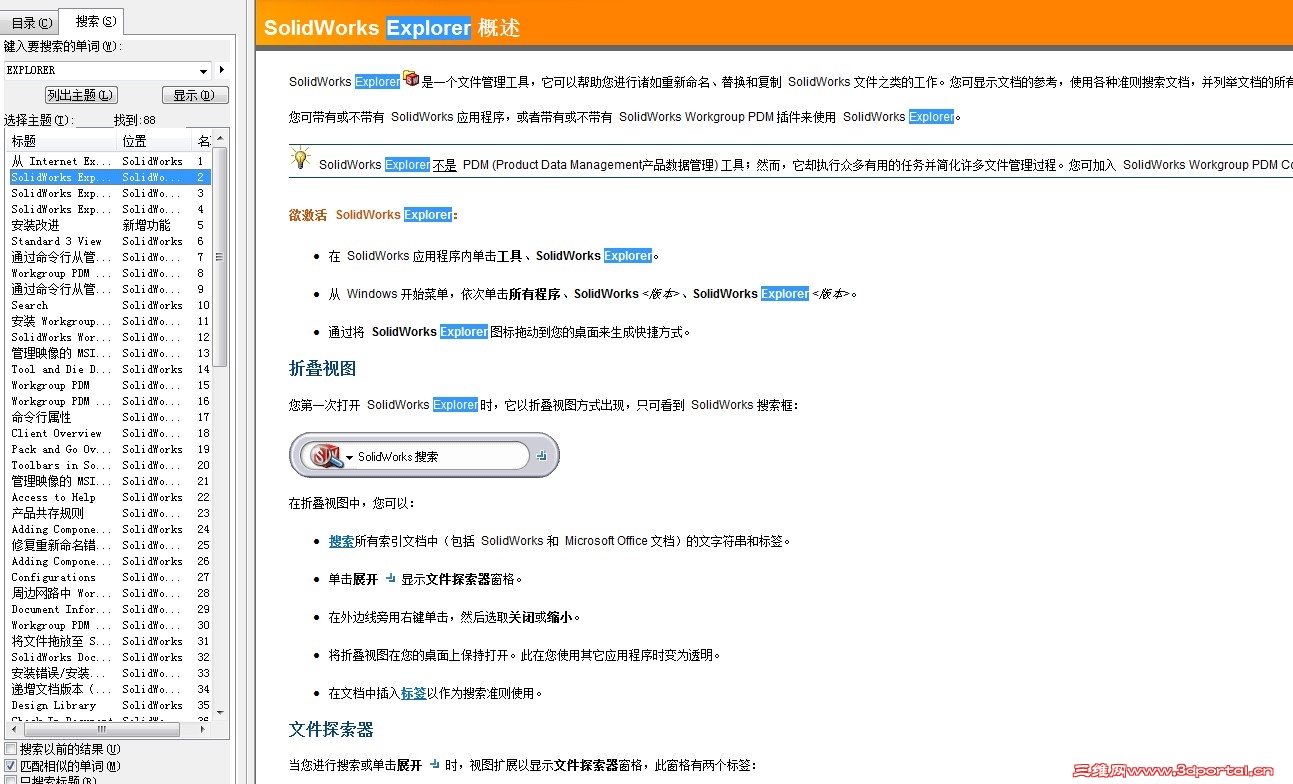Viewport: 1293px width, 784px height.
Task: Click the SolidWorks Explorer cube icon in first paragraph
Action: pos(411,79)
